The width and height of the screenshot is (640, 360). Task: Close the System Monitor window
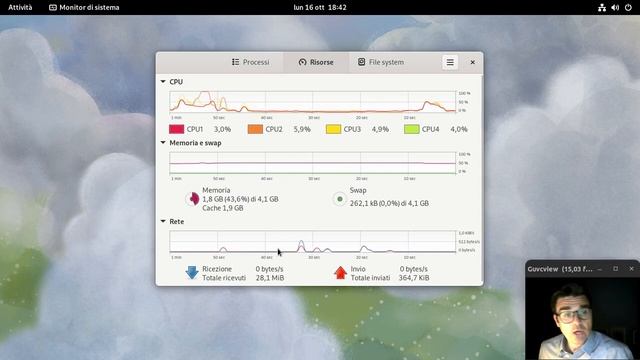click(x=473, y=62)
